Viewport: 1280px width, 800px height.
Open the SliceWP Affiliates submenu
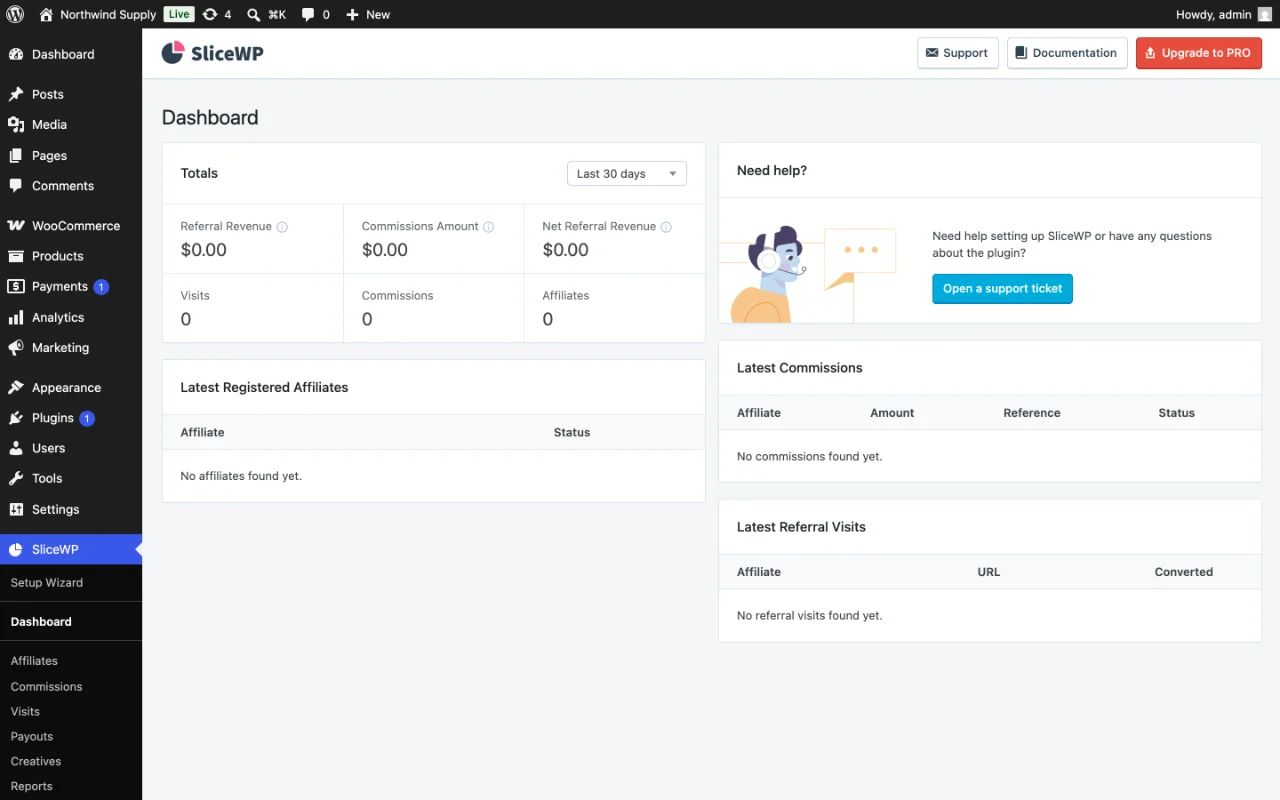pyautogui.click(x=34, y=661)
